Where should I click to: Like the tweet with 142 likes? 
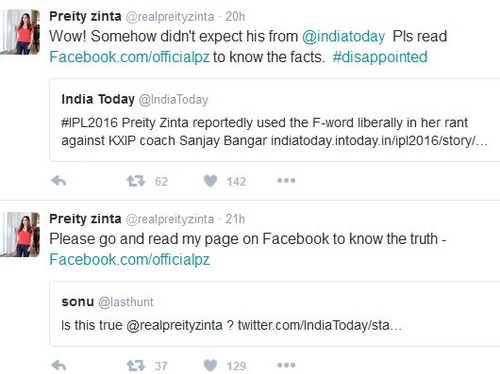pyautogui.click(x=210, y=181)
